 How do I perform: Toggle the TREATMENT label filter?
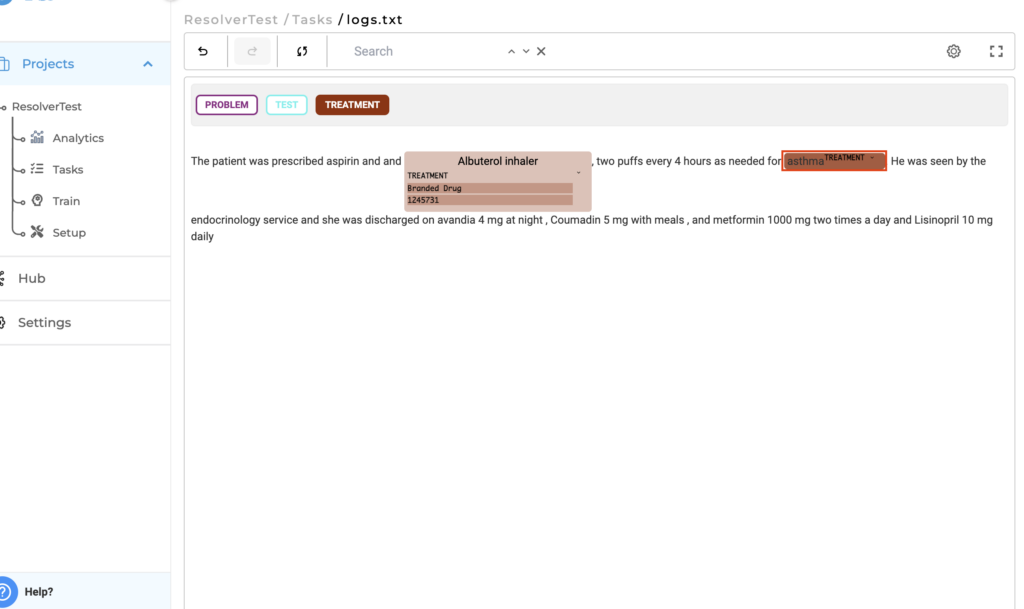click(352, 104)
